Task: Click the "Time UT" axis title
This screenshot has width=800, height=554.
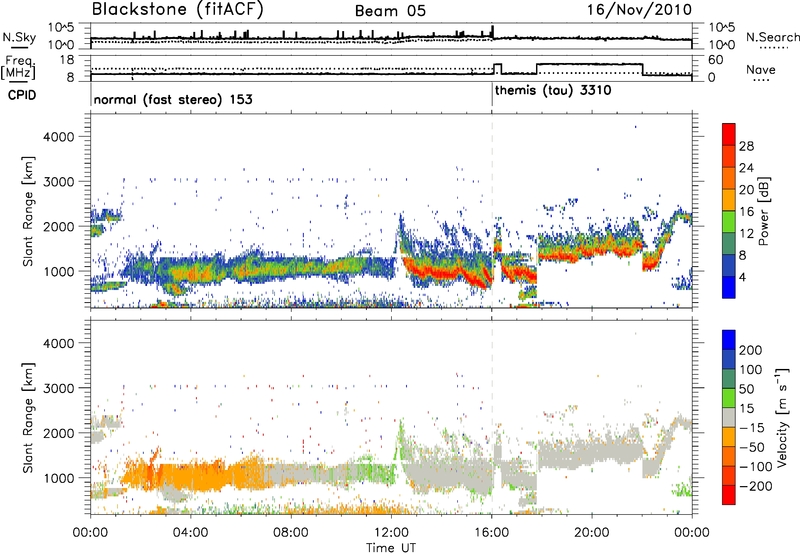Action: coord(391,548)
